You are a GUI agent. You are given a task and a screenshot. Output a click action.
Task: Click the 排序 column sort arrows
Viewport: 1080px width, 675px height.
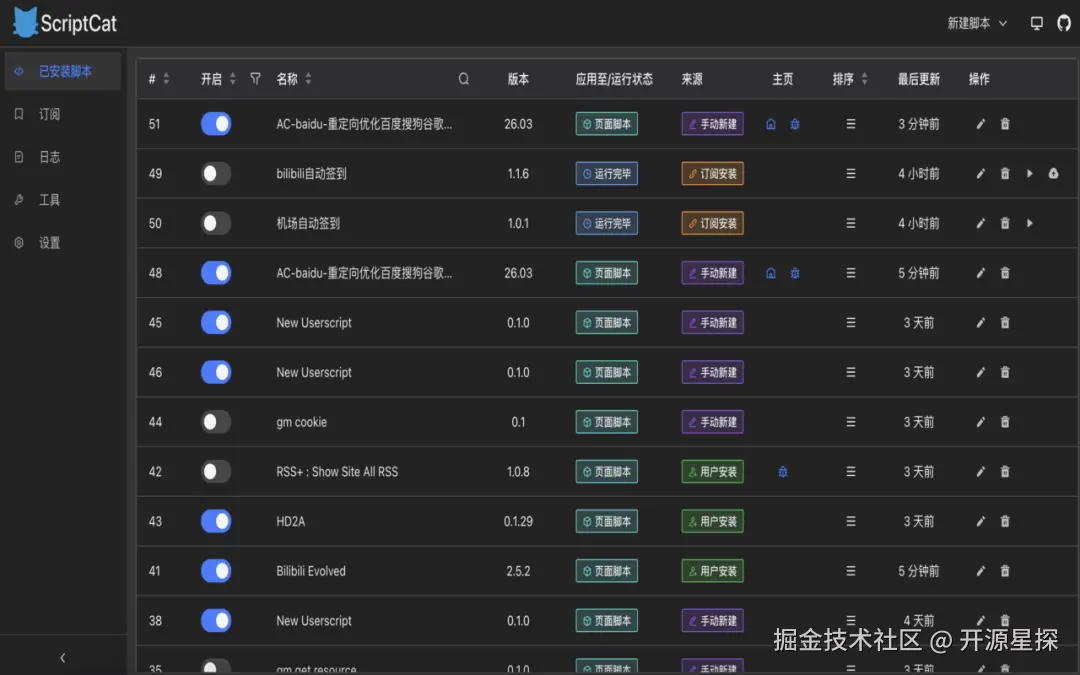(864, 78)
